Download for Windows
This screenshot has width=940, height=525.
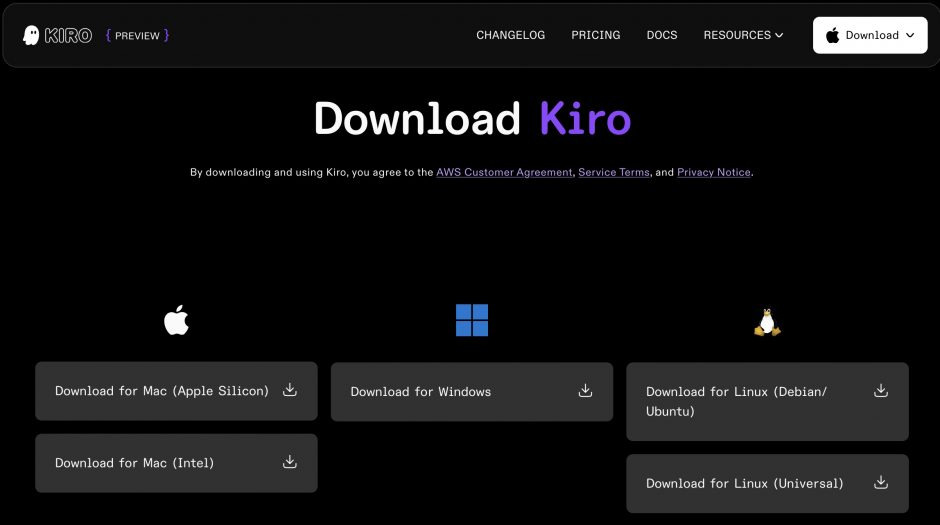click(x=472, y=392)
